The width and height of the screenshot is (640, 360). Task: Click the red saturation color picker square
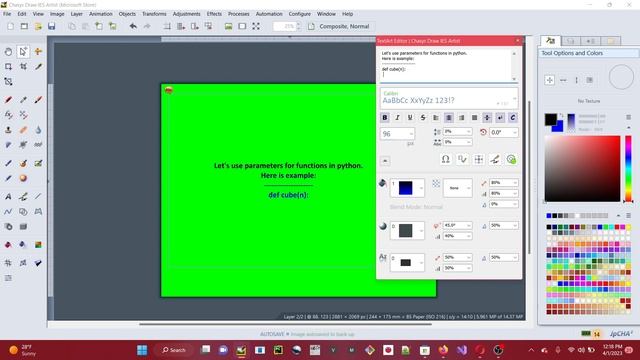582,169
